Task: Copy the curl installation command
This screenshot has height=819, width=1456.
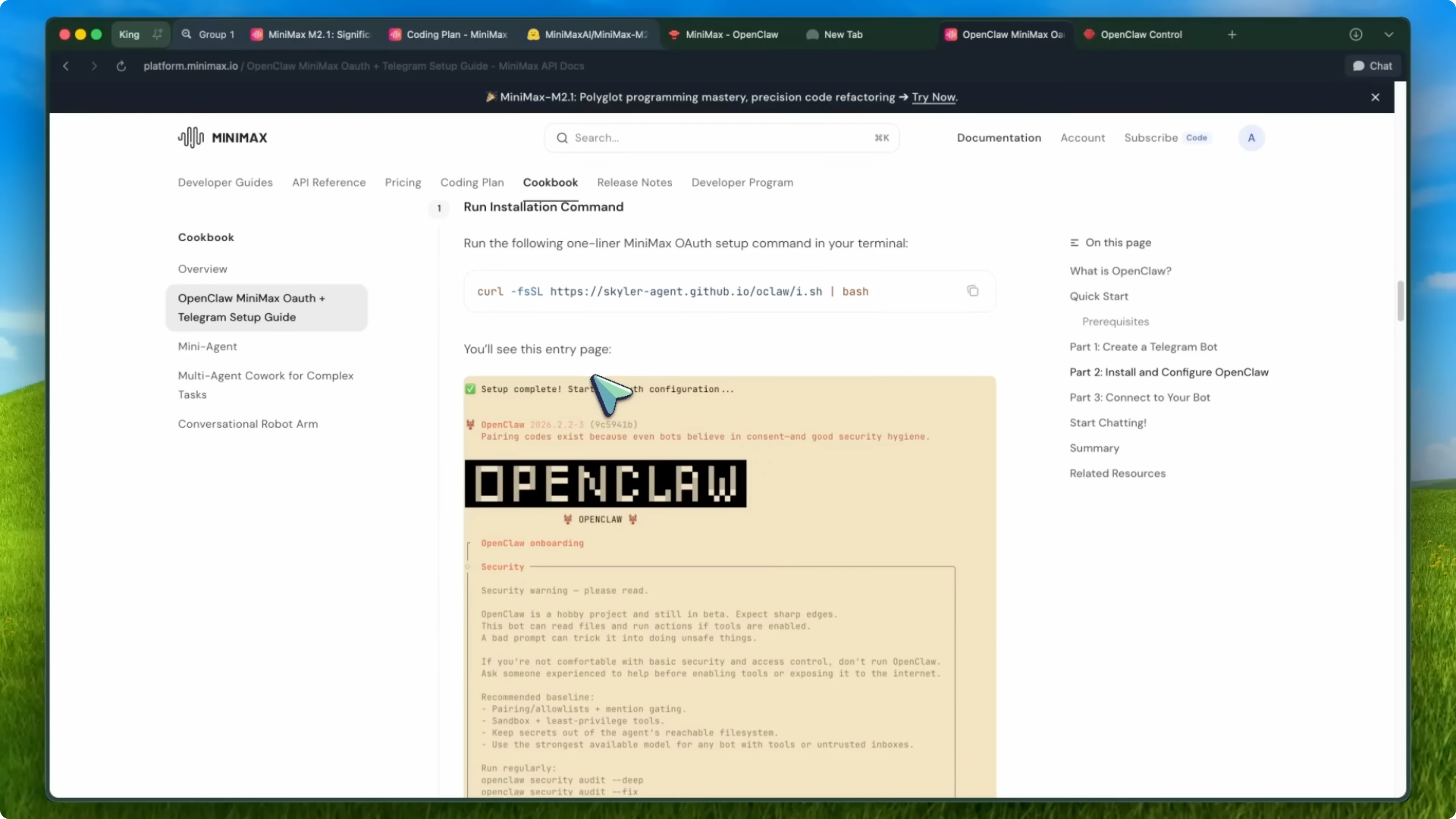Action: tap(973, 290)
